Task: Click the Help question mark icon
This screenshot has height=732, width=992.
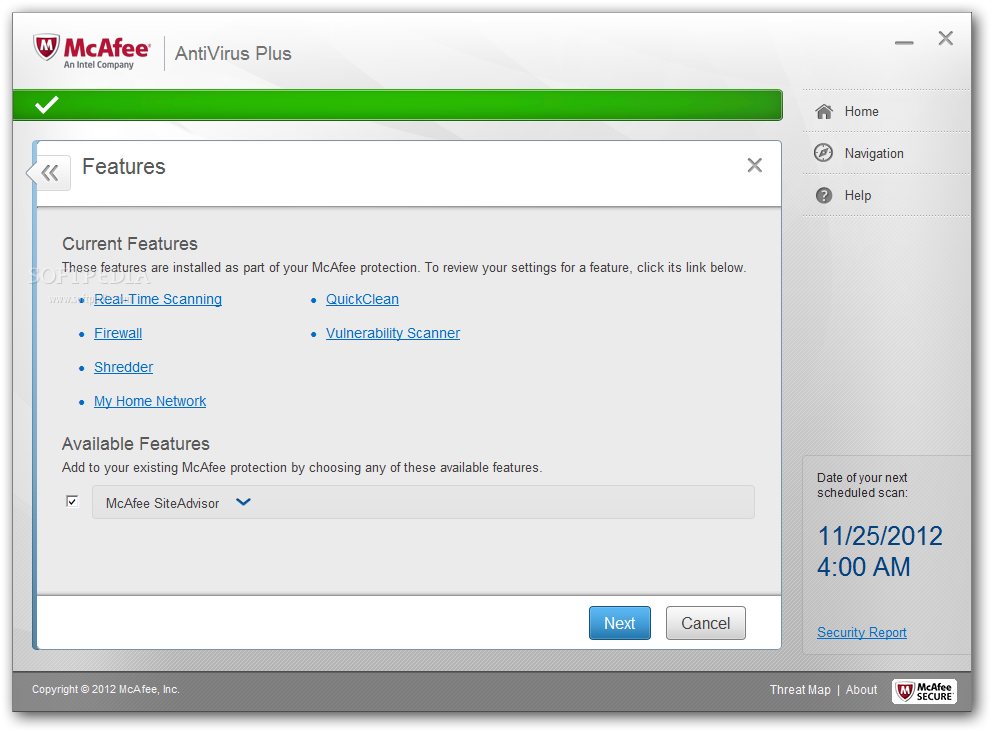Action: tap(824, 195)
